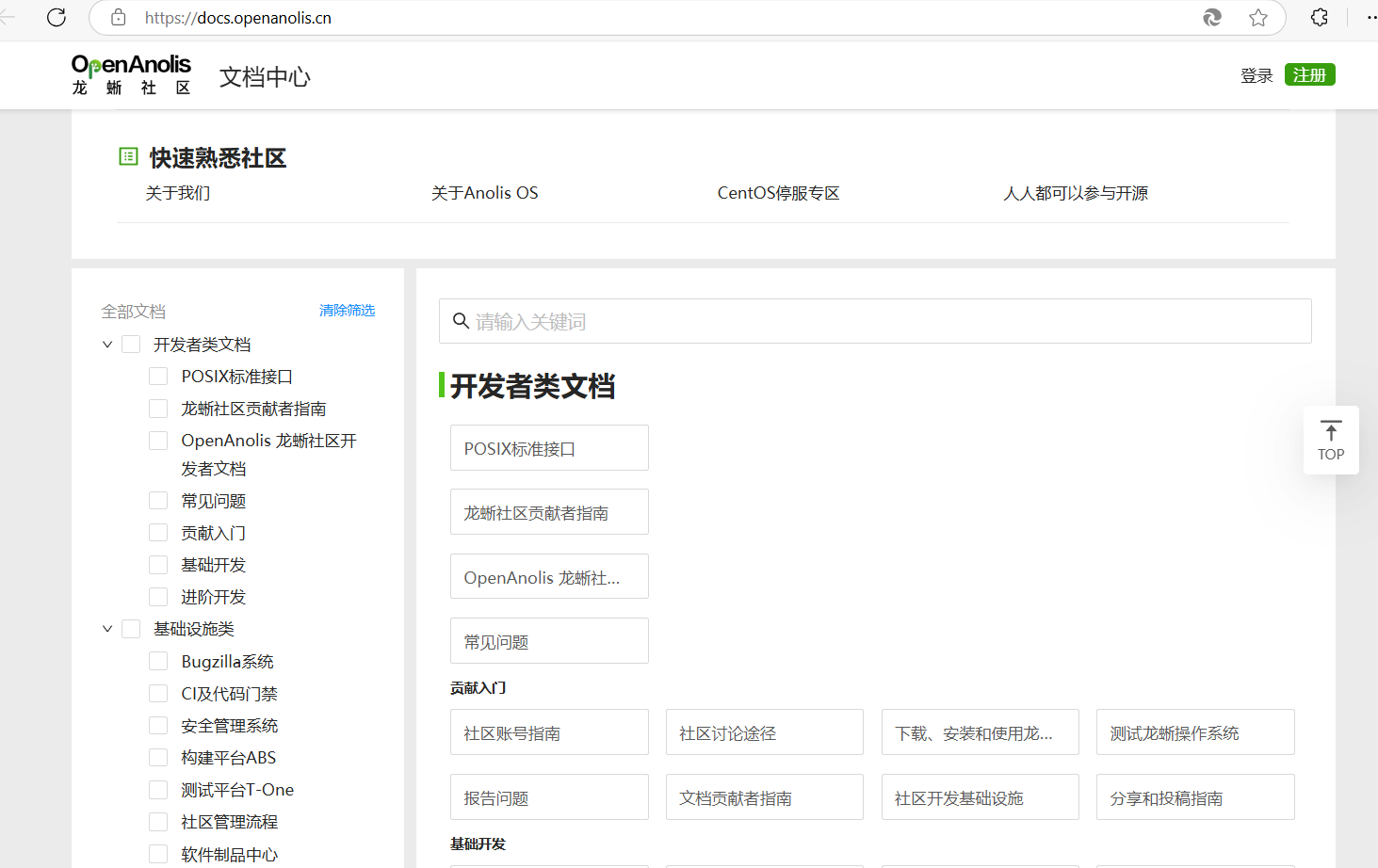The width and height of the screenshot is (1378, 868).
Task: Click the OpenAnolis logo
Action: (x=131, y=74)
